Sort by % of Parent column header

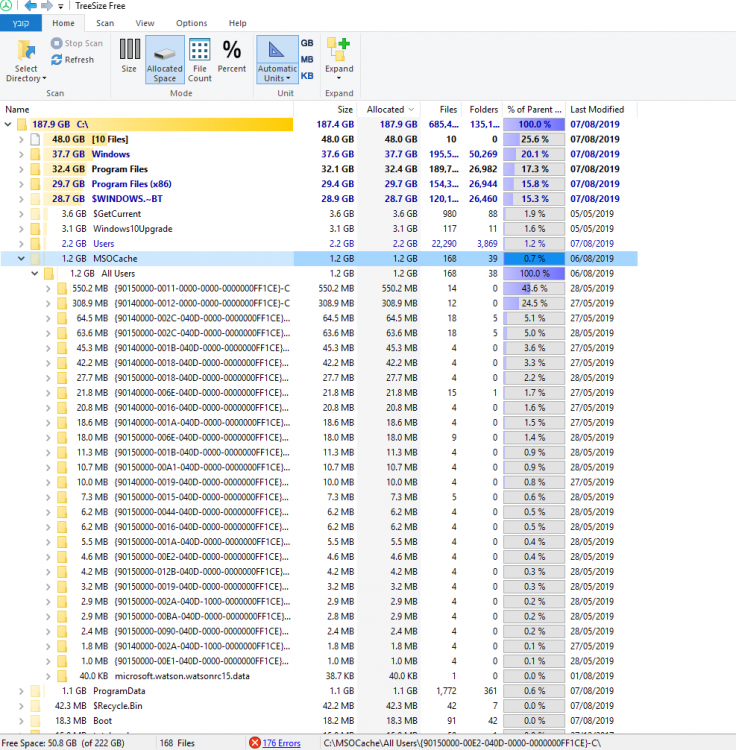pyautogui.click(x=534, y=110)
